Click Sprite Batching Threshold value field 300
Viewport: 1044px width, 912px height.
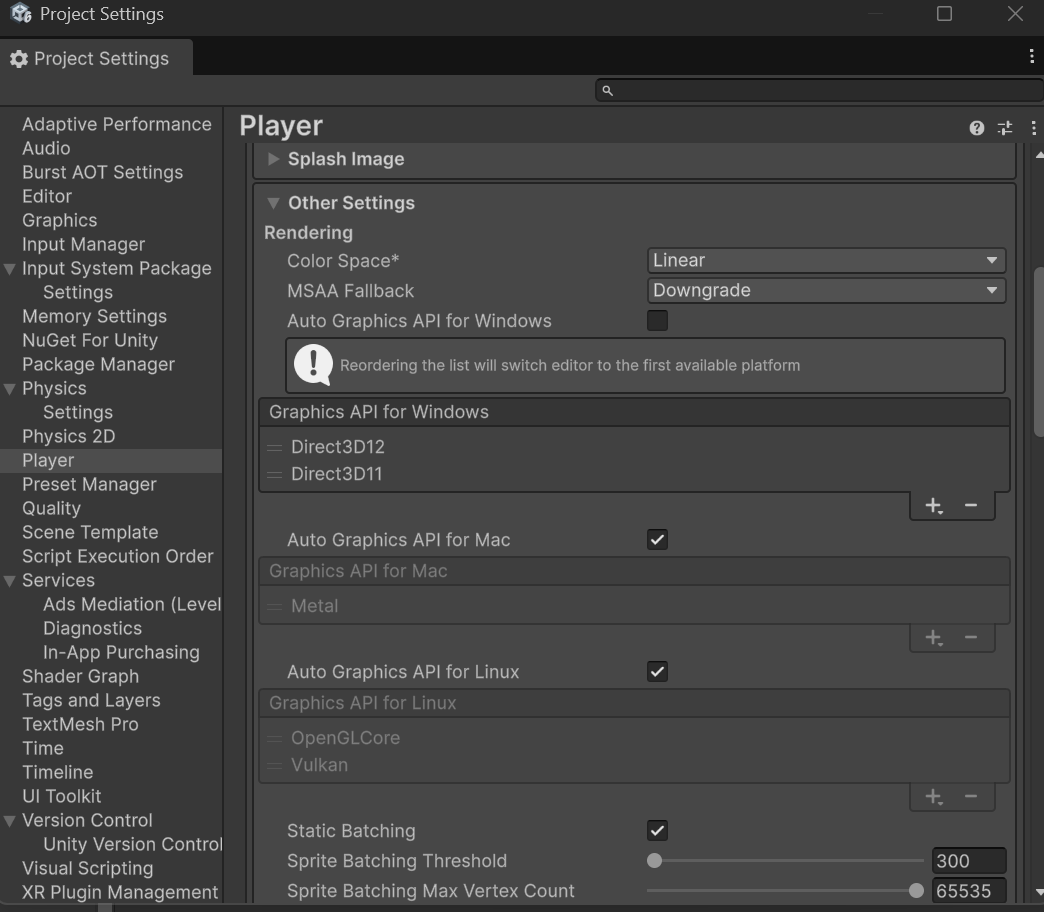pos(969,861)
